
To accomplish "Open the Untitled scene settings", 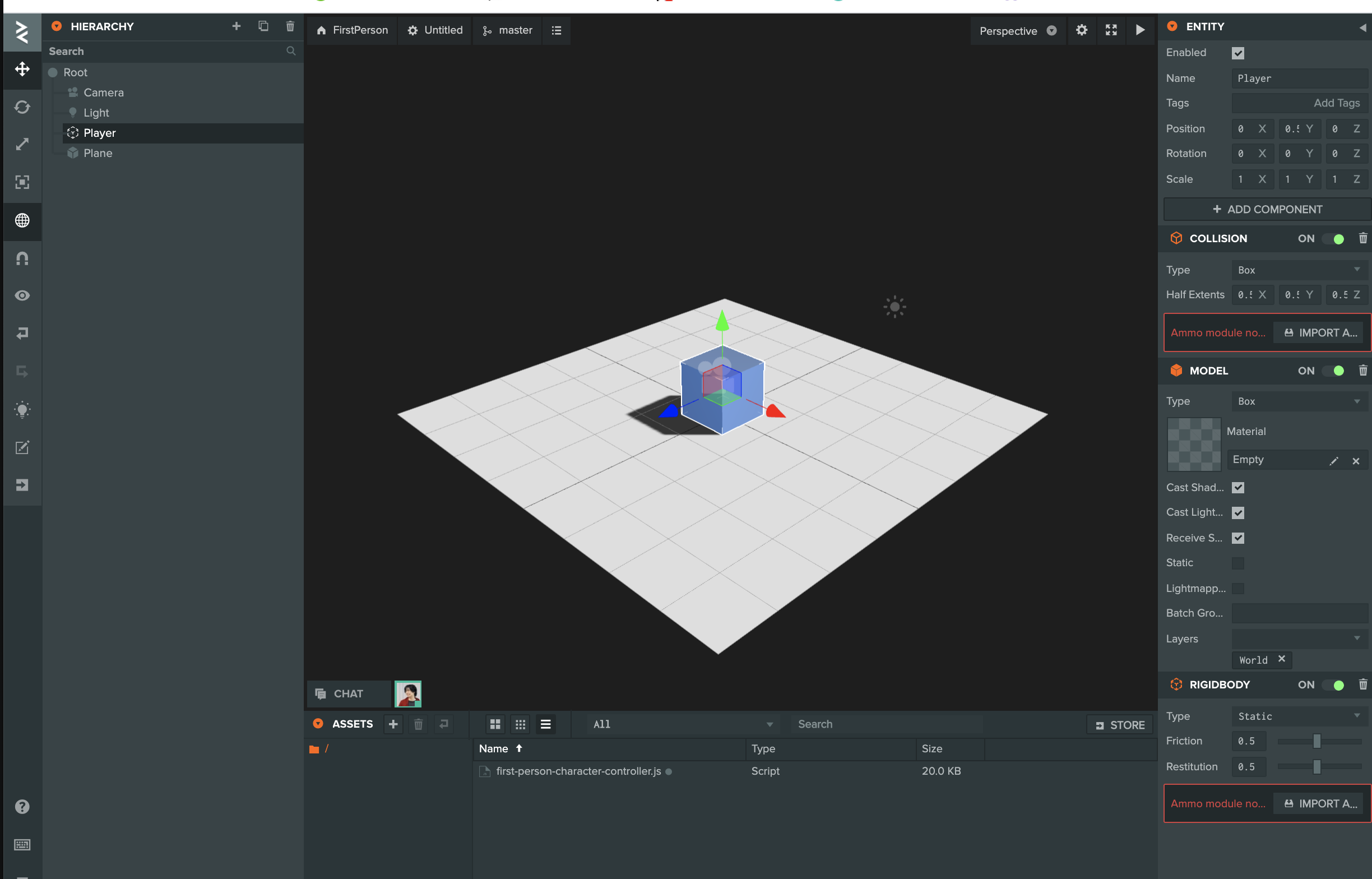I will point(435,30).
